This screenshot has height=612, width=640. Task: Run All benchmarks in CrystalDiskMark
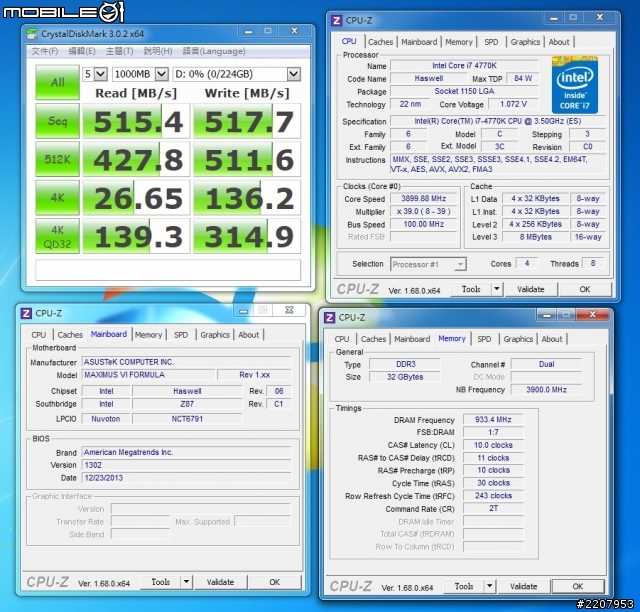(x=57, y=82)
